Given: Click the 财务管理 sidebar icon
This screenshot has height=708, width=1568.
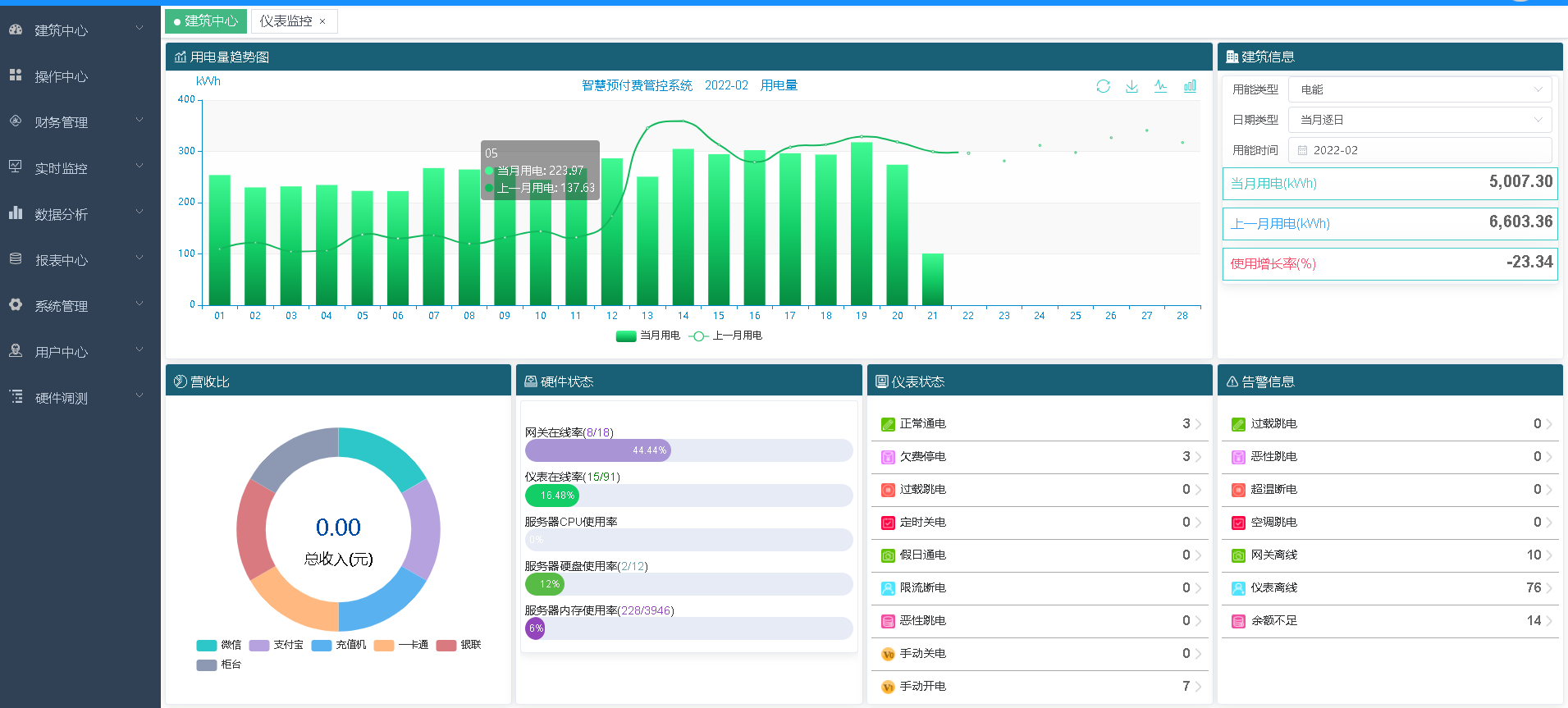Looking at the screenshot, I should click(16, 121).
